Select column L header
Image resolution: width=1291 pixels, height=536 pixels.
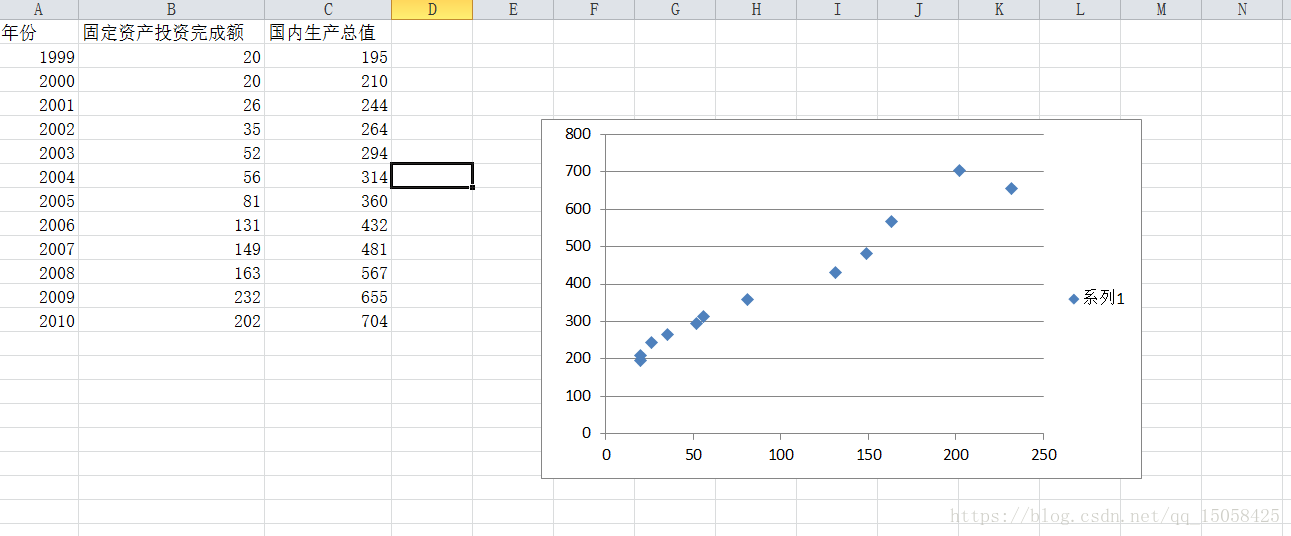(1080, 9)
